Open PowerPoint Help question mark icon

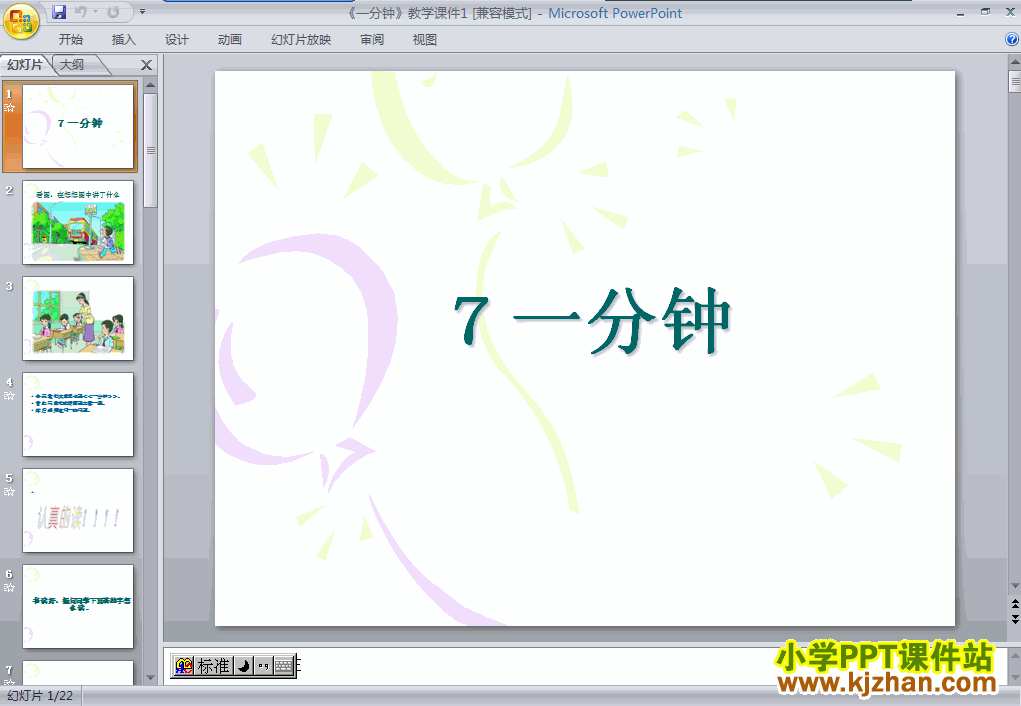[1012, 39]
